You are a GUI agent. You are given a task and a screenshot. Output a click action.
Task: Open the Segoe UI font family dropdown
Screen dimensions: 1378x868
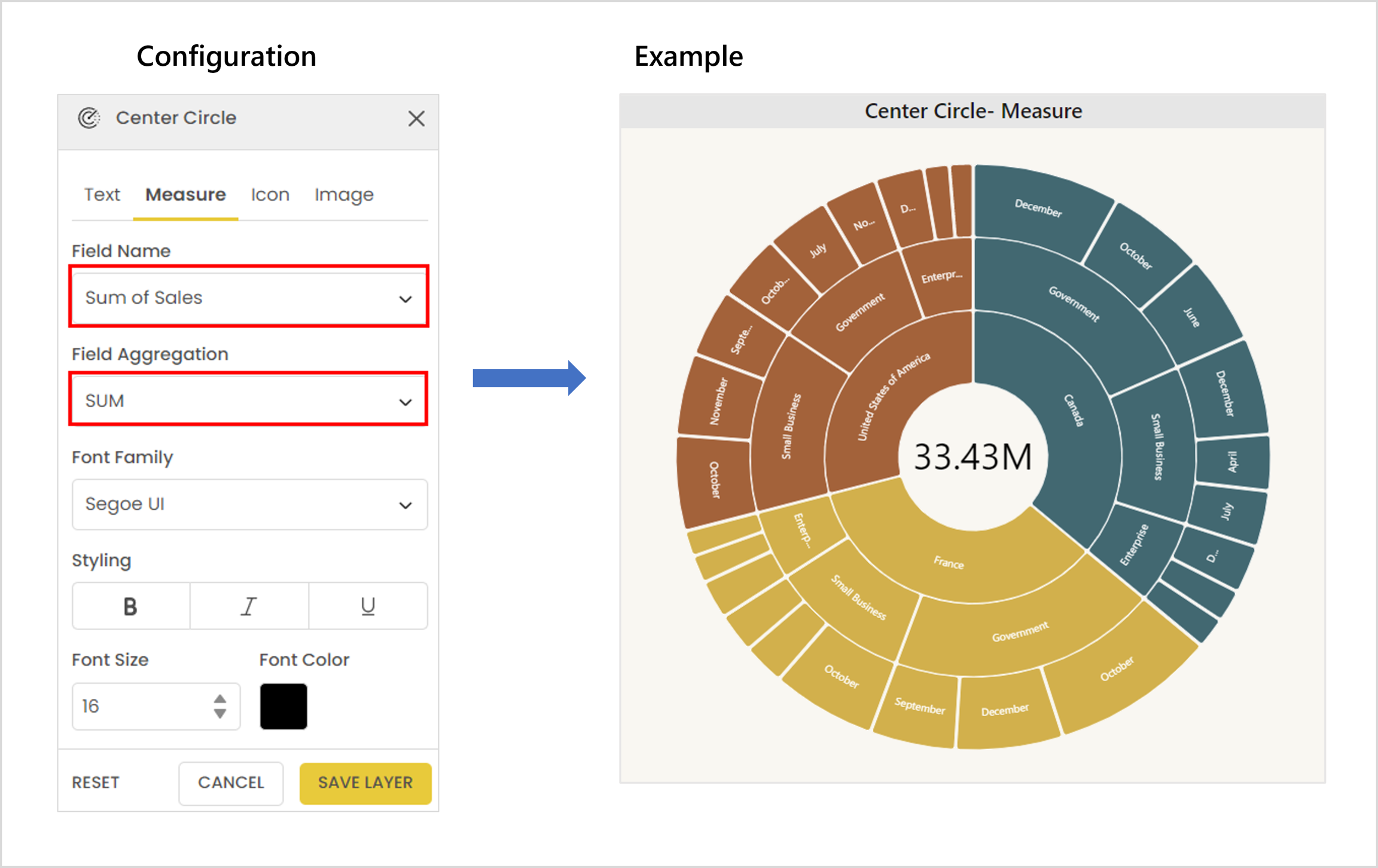tap(249, 504)
